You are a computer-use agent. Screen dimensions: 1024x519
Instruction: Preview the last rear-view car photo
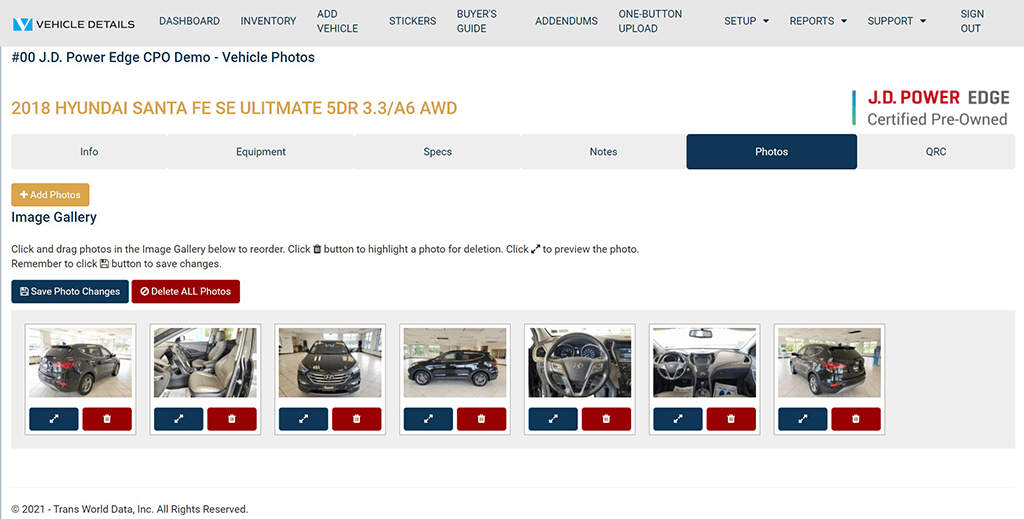point(803,419)
